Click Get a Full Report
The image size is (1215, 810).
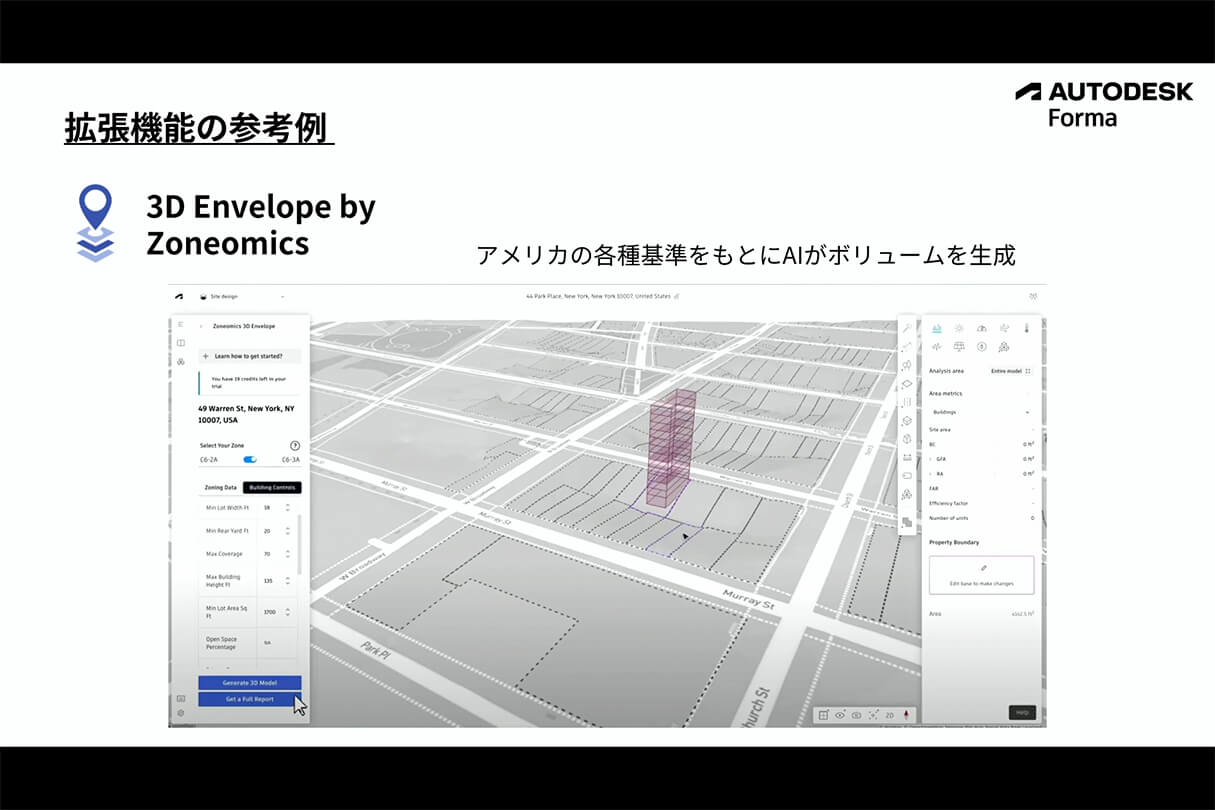248,698
